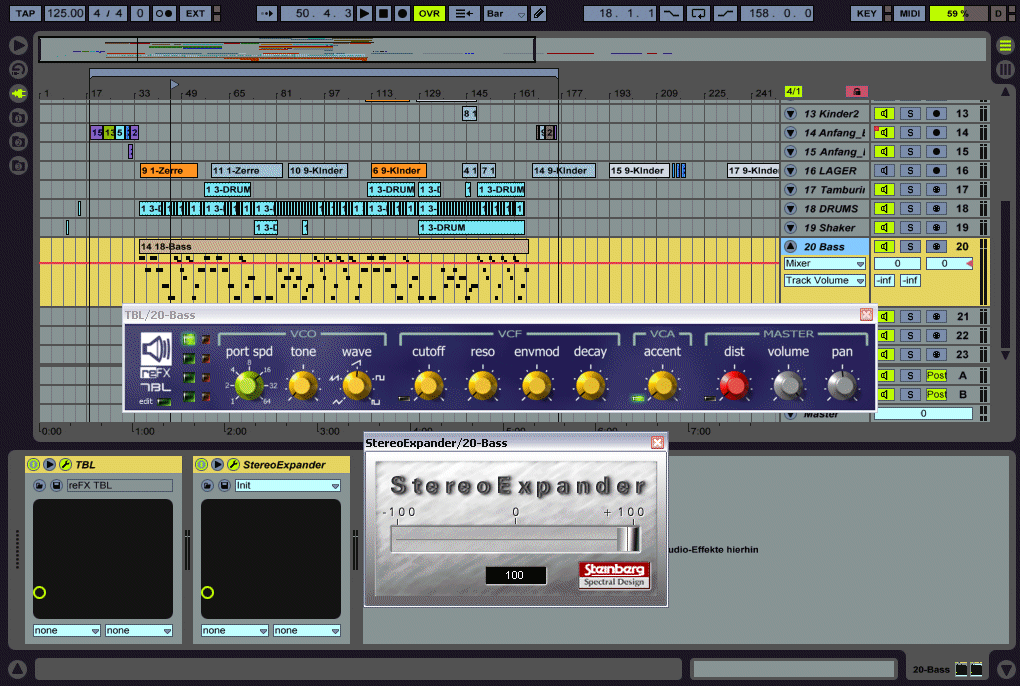Toggle the TBL device activator
The image size is (1020, 686).
(x=33, y=464)
